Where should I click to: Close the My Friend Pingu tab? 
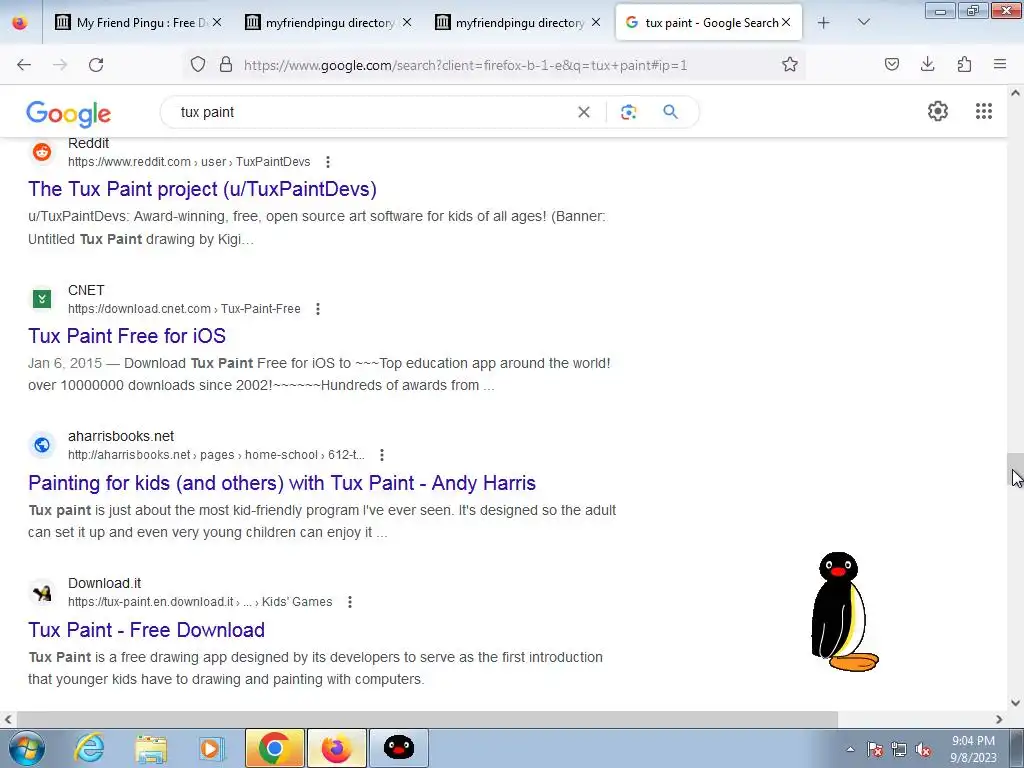[217, 23]
